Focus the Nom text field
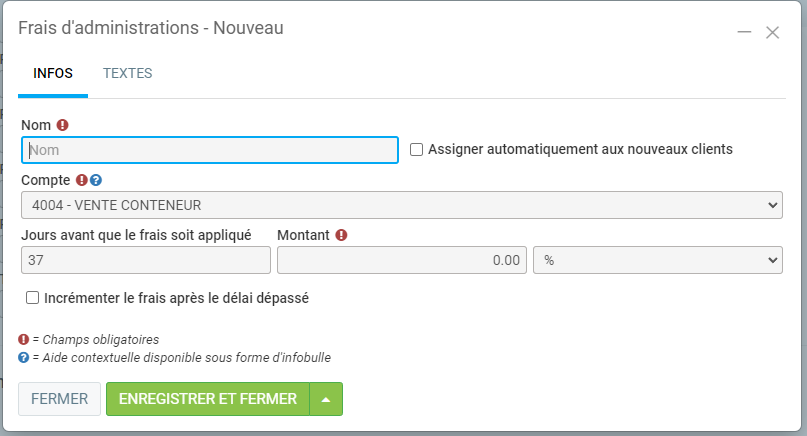The height and width of the screenshot is (436, 807). point(210,150)
